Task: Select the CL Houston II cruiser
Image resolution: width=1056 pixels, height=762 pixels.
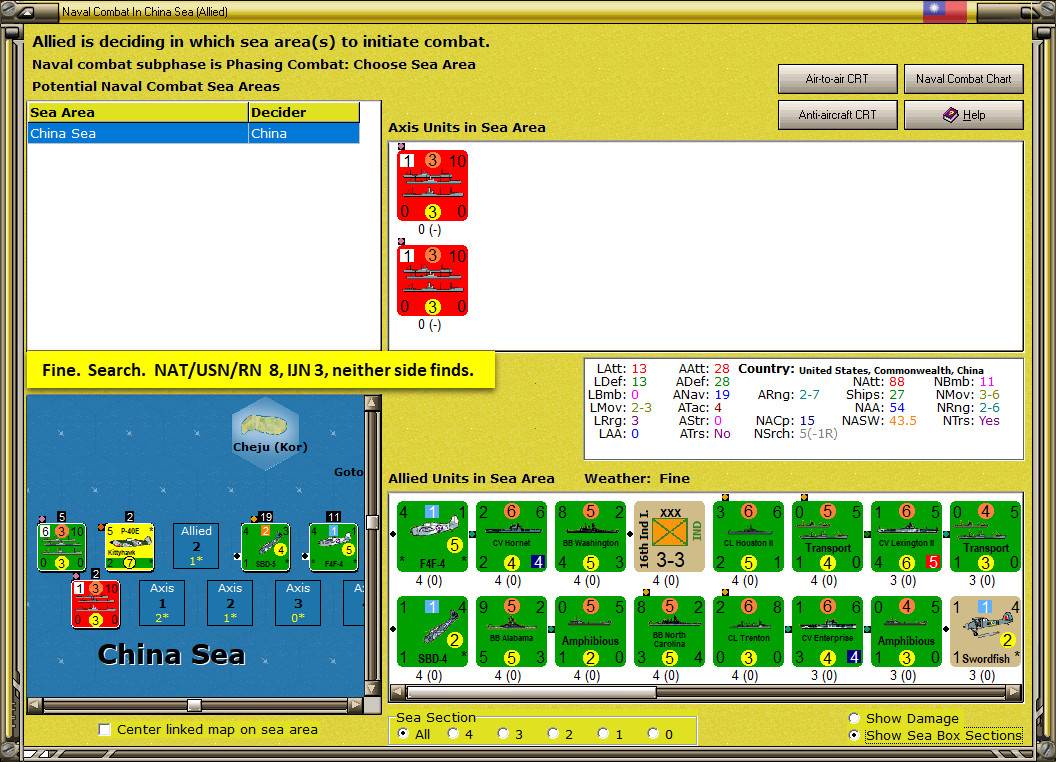Action: 748,536
